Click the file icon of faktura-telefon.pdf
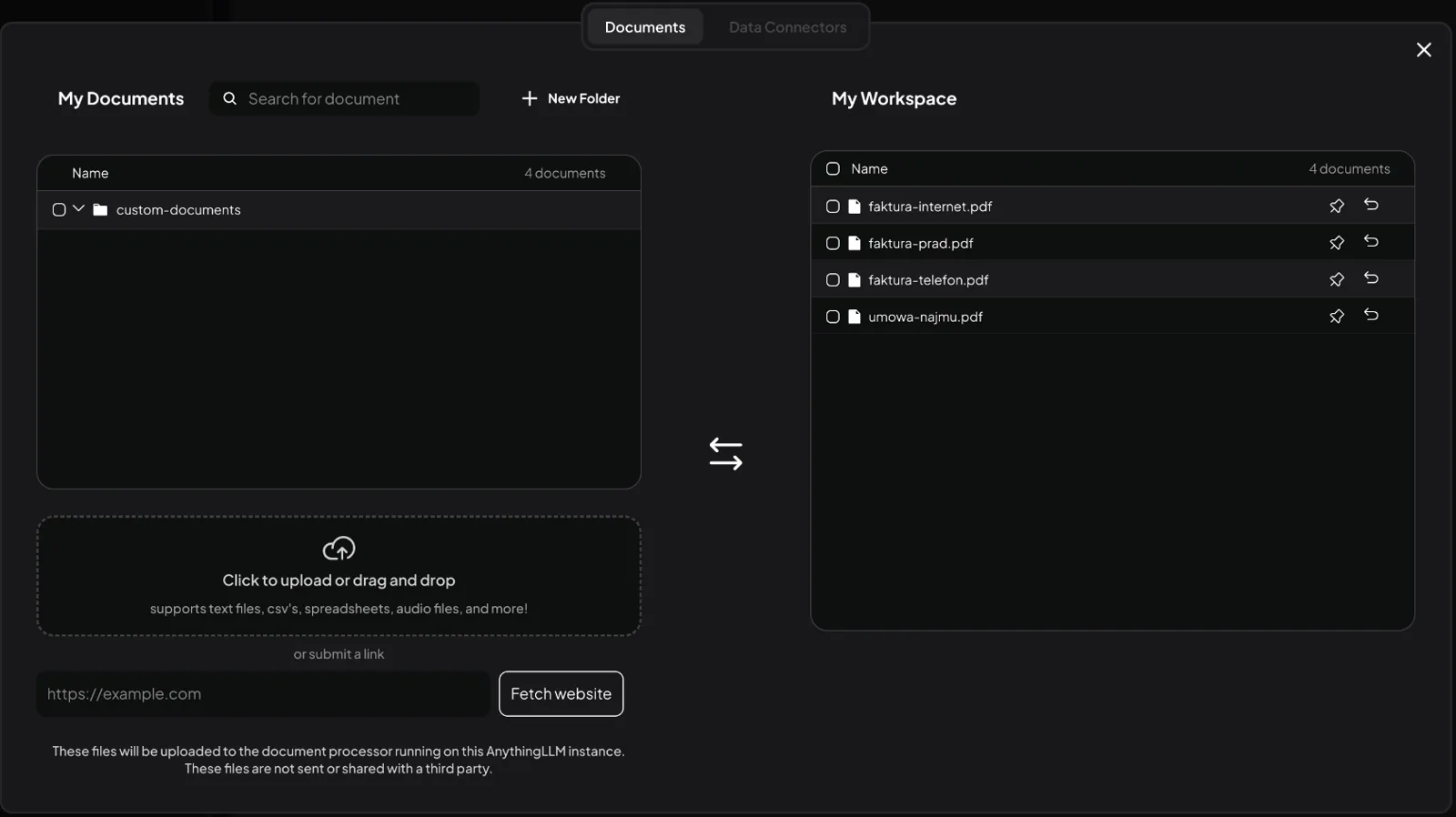The height and width of the screenshot is (817, 1456). pos(854,280)
